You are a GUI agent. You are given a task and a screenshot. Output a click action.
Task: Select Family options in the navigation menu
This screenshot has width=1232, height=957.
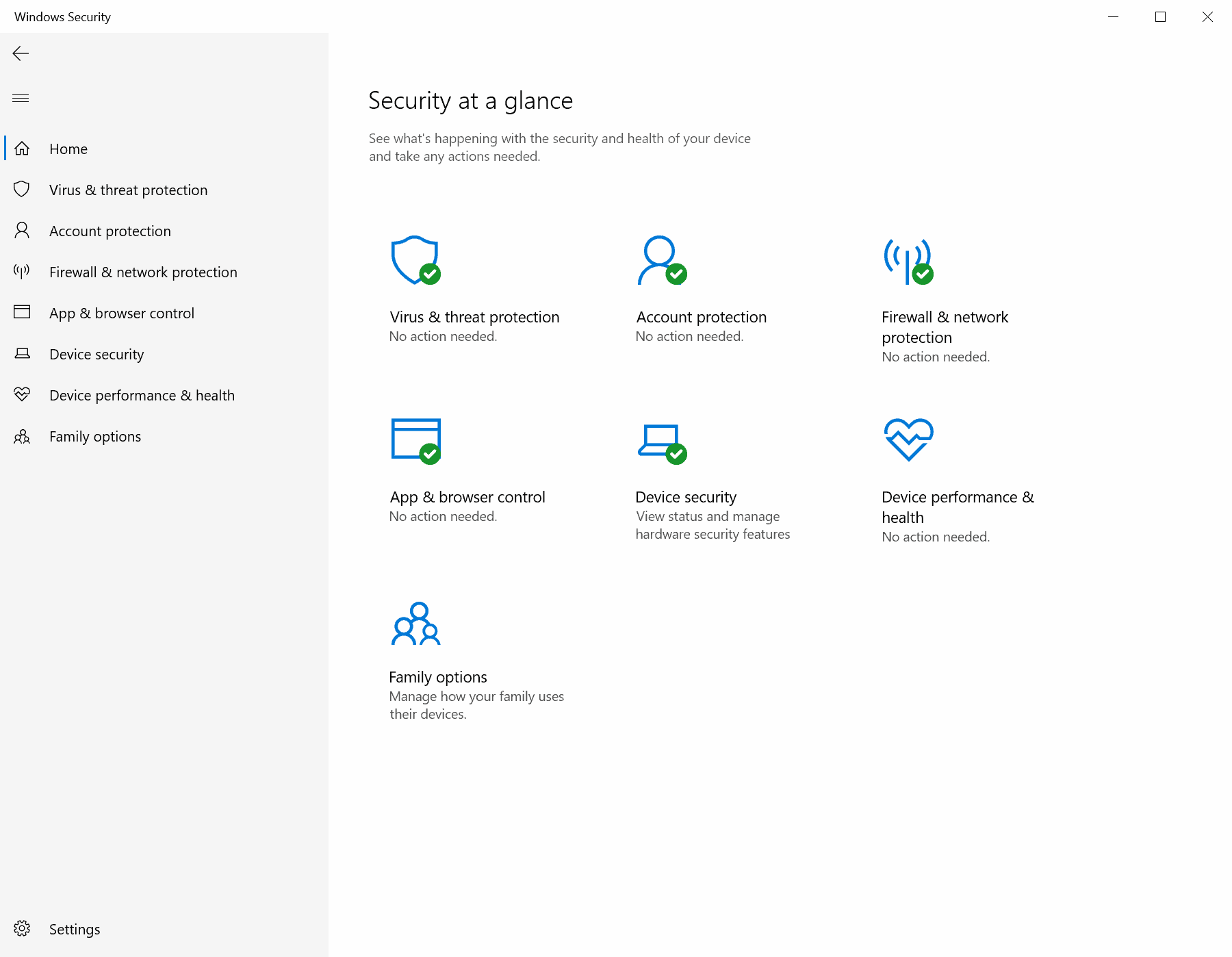coord(95,436)
